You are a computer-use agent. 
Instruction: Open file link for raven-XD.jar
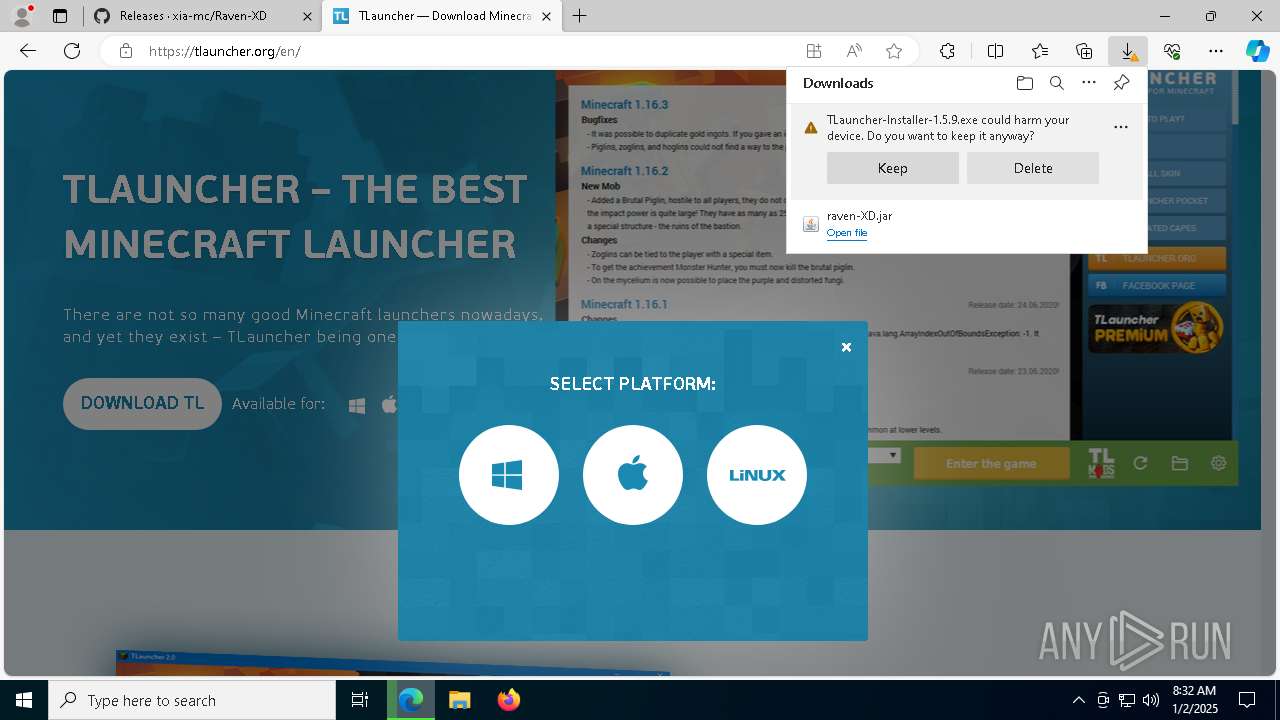(847, 233)
